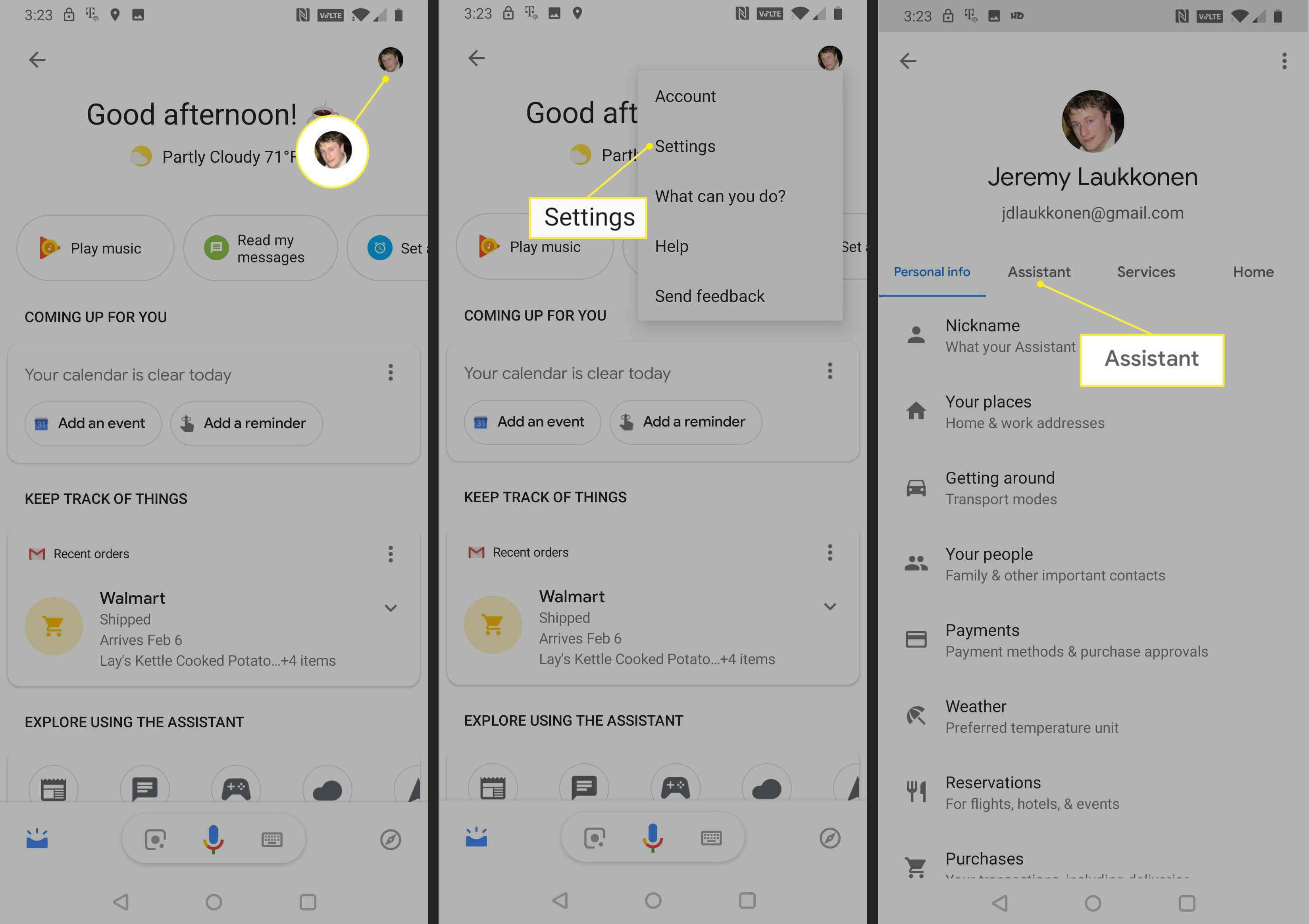The image size is (1309, 924).
Task: Switch to the Assistant tab
Action: [x=1039, y=271]
